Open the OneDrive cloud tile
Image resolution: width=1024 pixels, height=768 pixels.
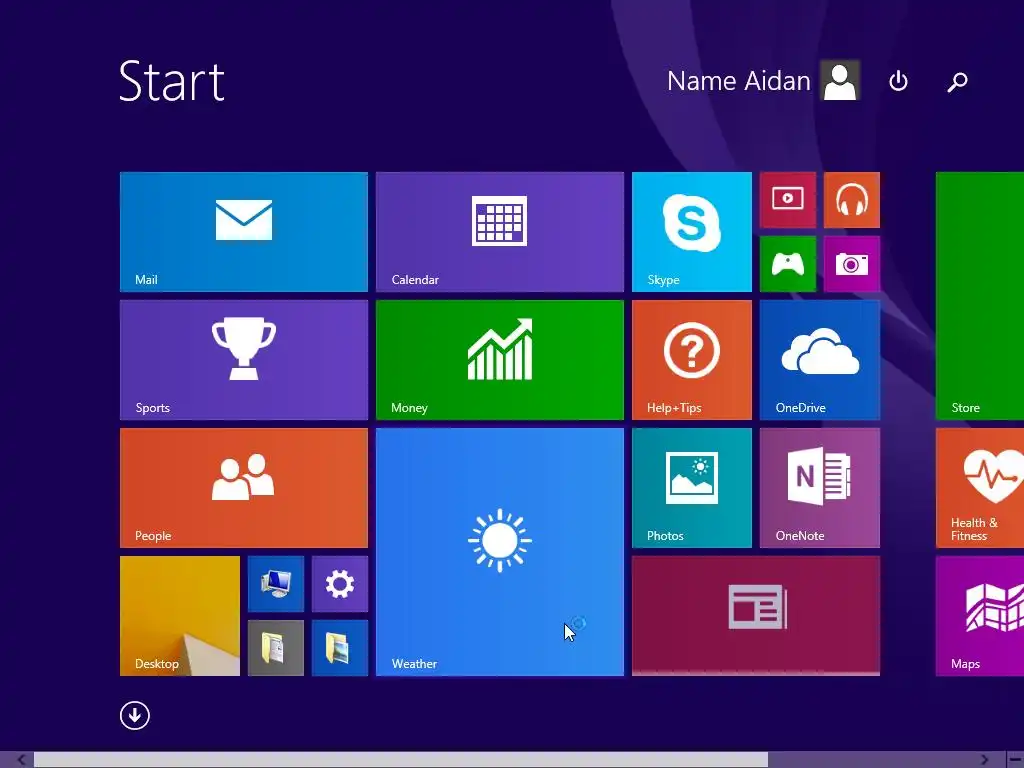click(820, 360)
